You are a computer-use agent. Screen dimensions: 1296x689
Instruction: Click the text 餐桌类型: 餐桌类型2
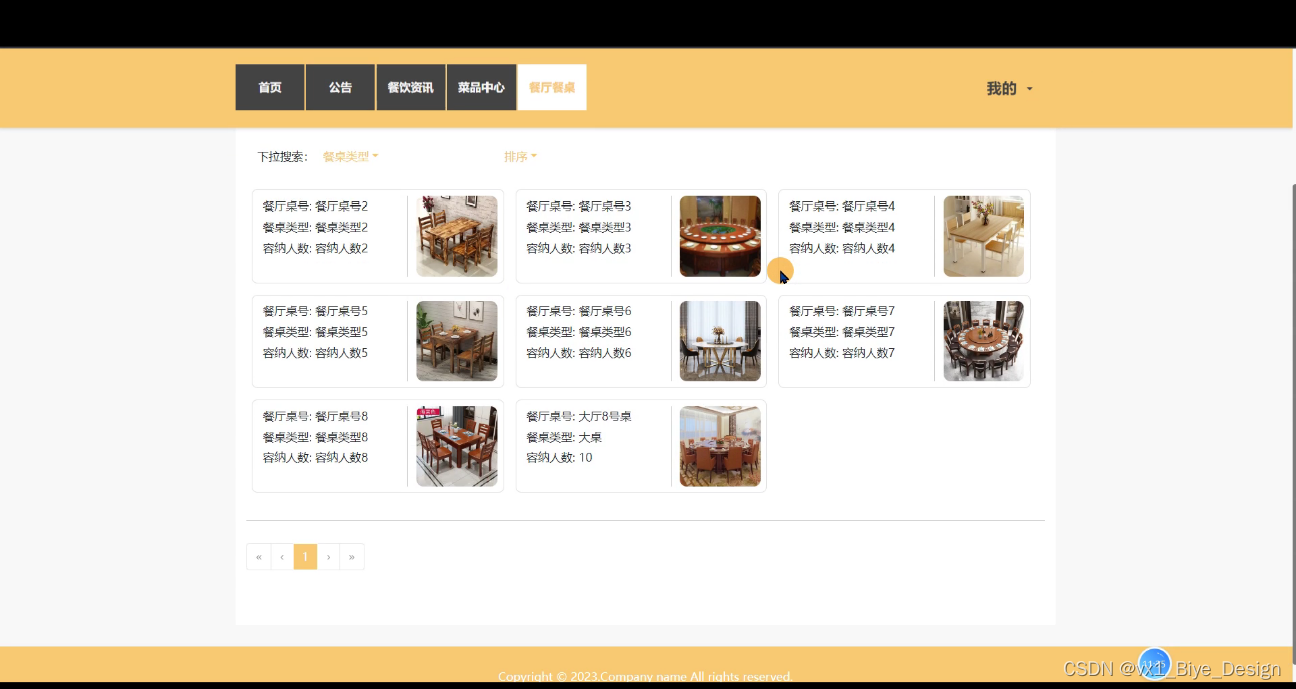tap(315, 227)
